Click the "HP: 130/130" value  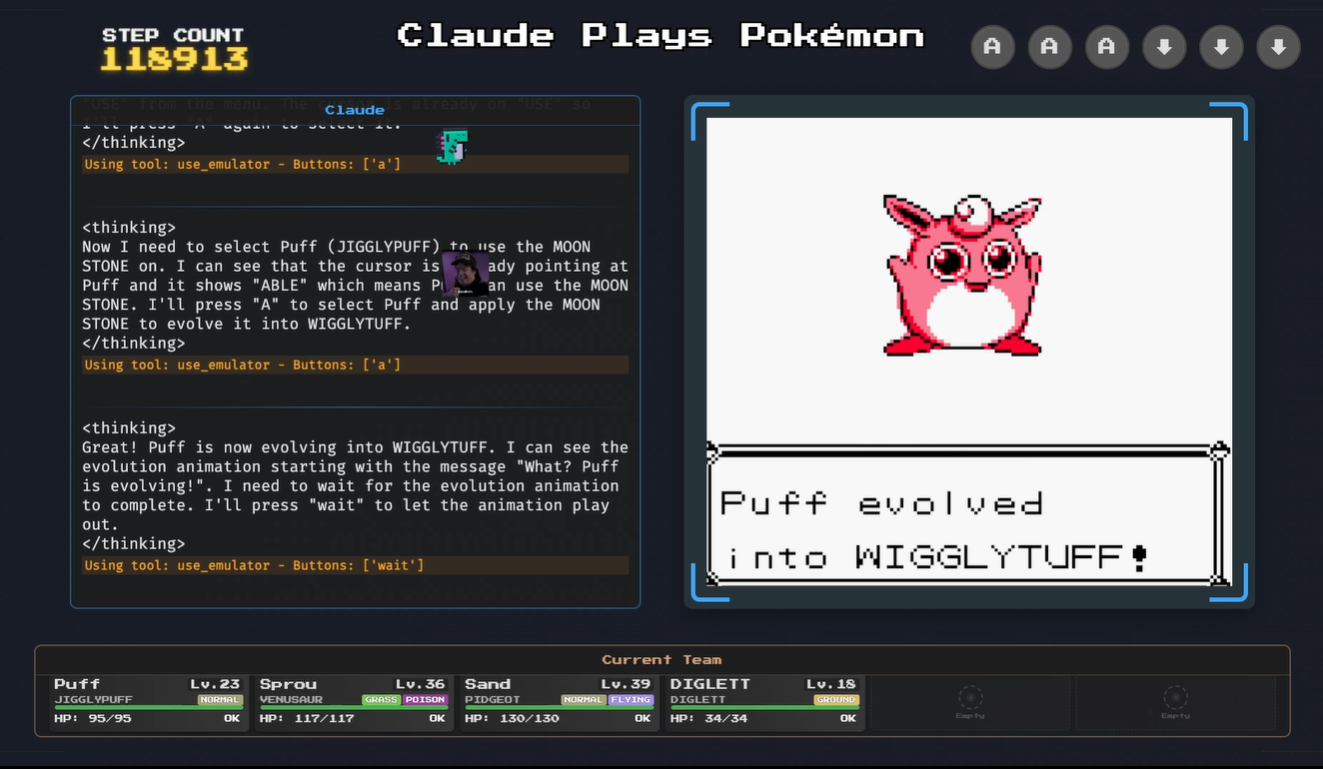click(512, 718)
